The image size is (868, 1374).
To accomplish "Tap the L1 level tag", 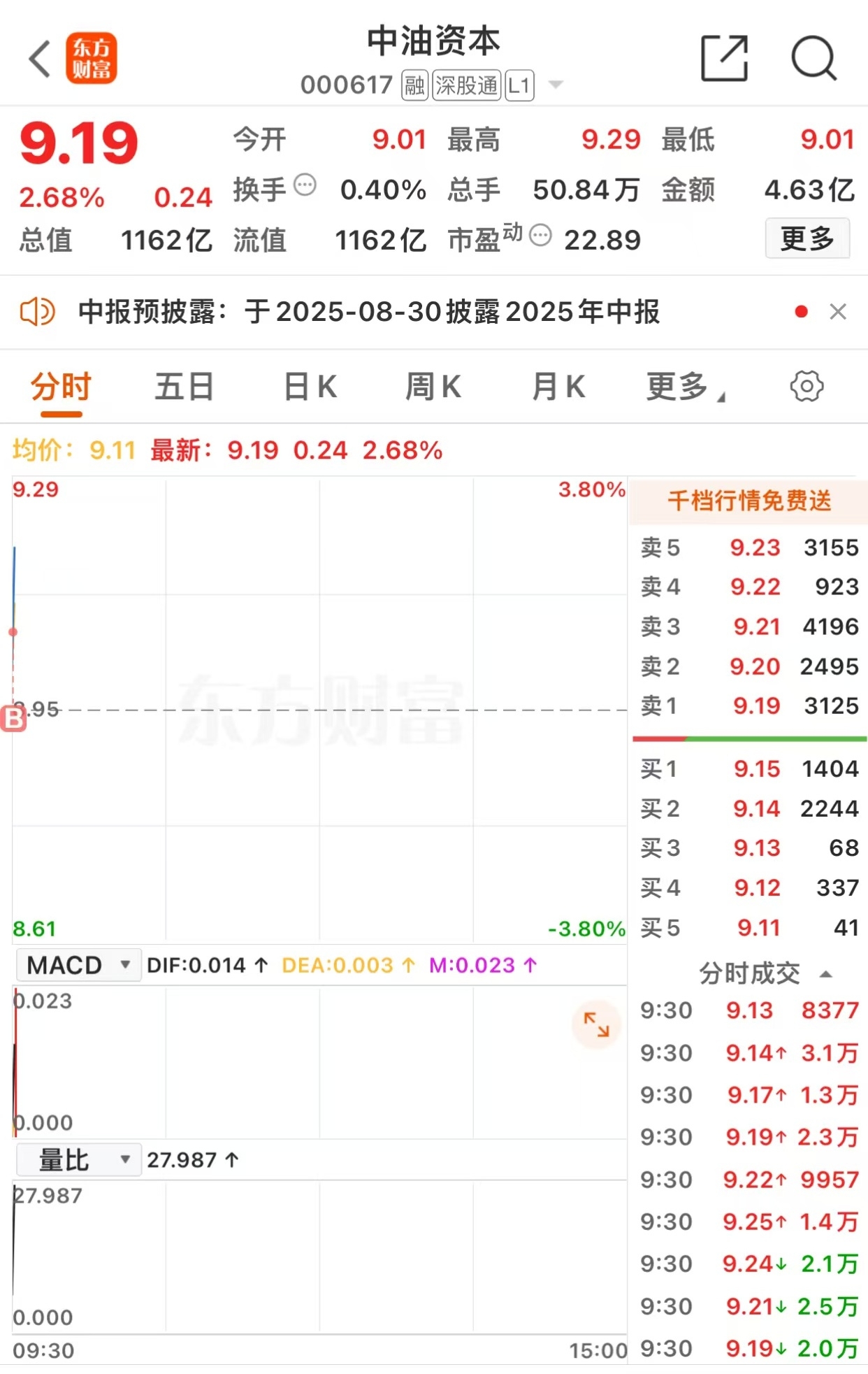I will pyautogui.click(x=519, y=85).
